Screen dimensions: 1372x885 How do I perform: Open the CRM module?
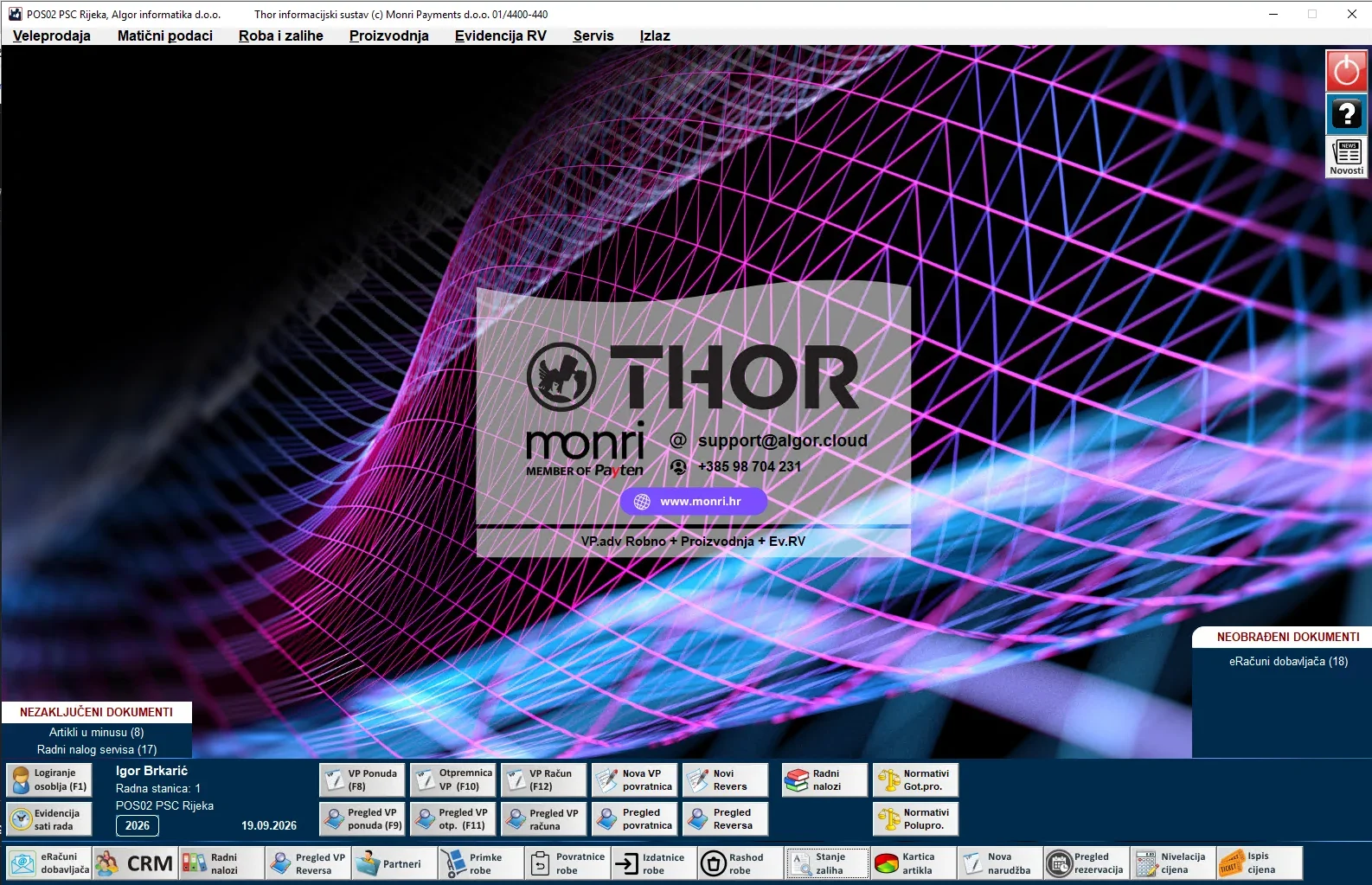[136, 863]
